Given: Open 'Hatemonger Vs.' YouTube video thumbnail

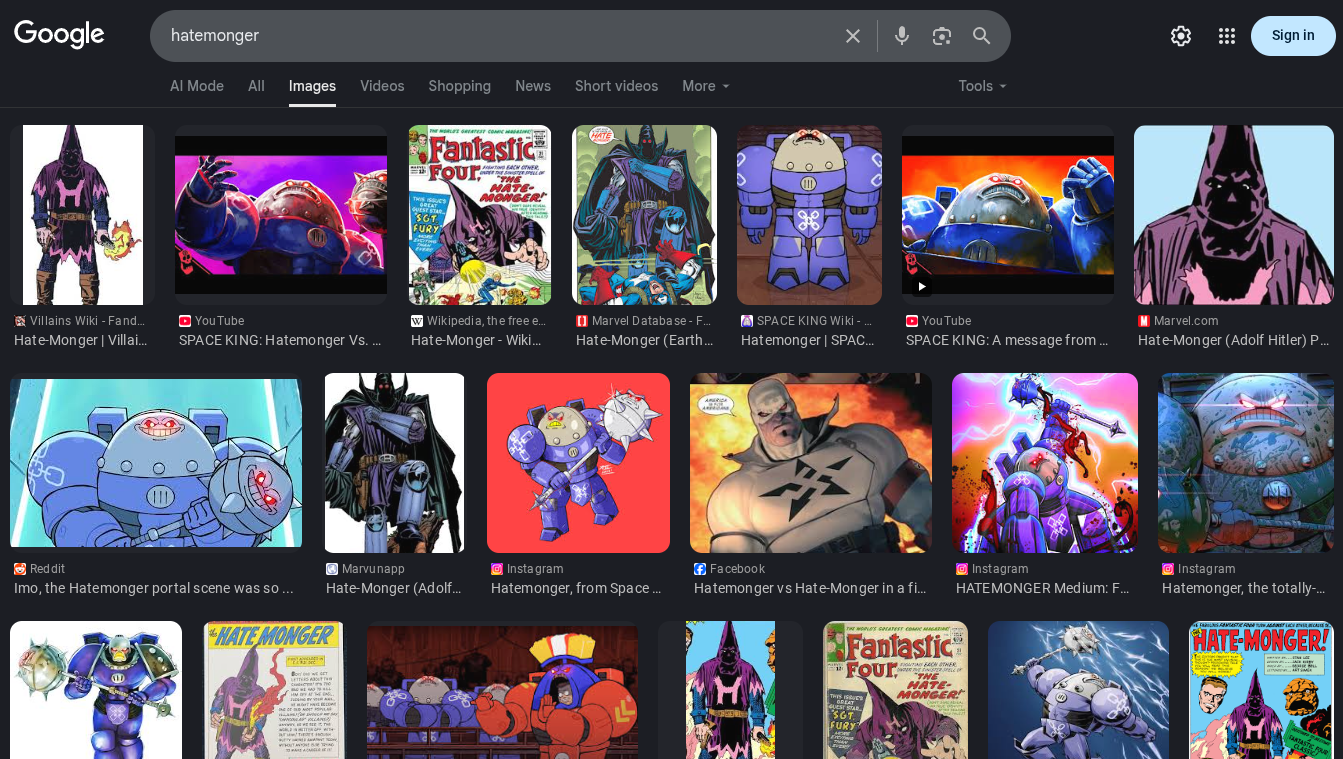Looking at the screenshot, I should pyautogui.click(x=281, y=215).
